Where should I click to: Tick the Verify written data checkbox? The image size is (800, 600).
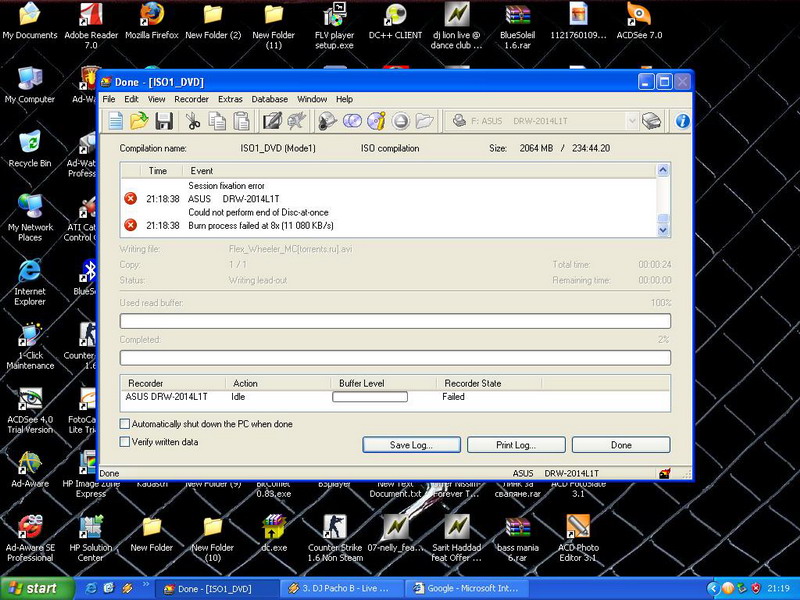125,441
